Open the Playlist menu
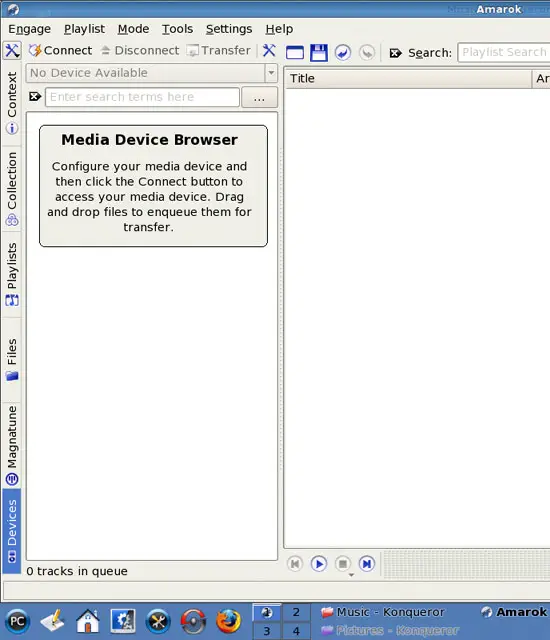The image size is (550, 640). (x=84, y=29)
